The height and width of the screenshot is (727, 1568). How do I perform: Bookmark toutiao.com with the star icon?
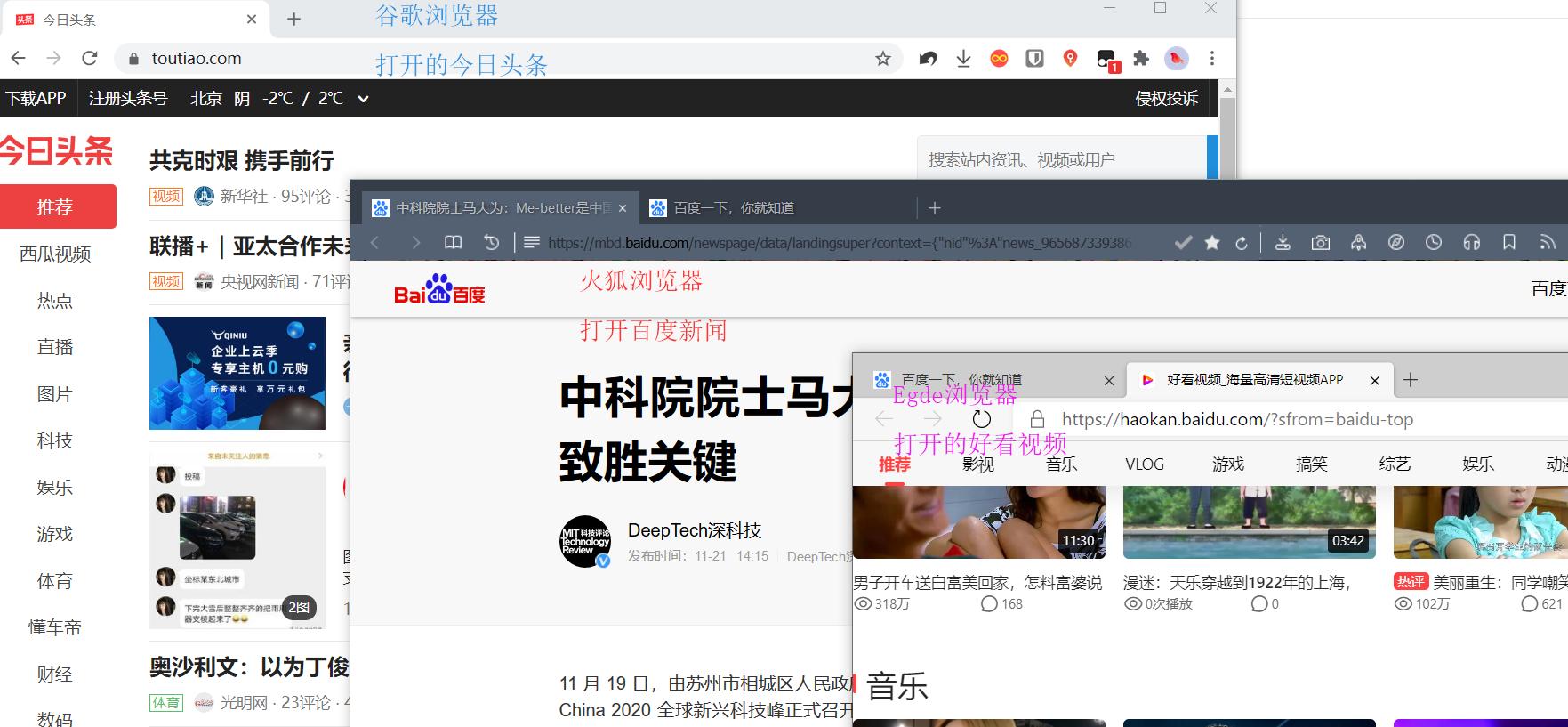click(882, 58)
